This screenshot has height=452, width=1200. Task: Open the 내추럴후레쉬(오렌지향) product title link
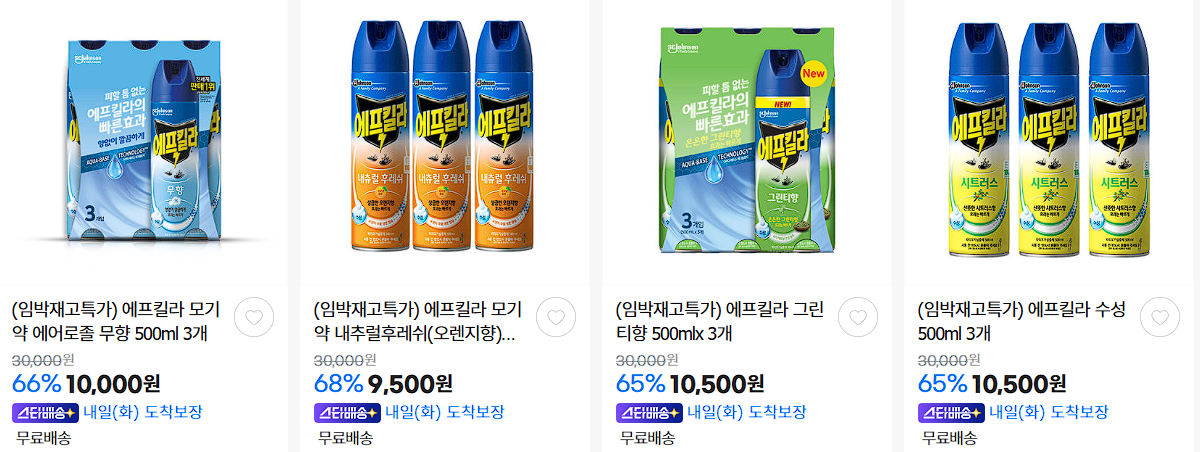[418, 321]
